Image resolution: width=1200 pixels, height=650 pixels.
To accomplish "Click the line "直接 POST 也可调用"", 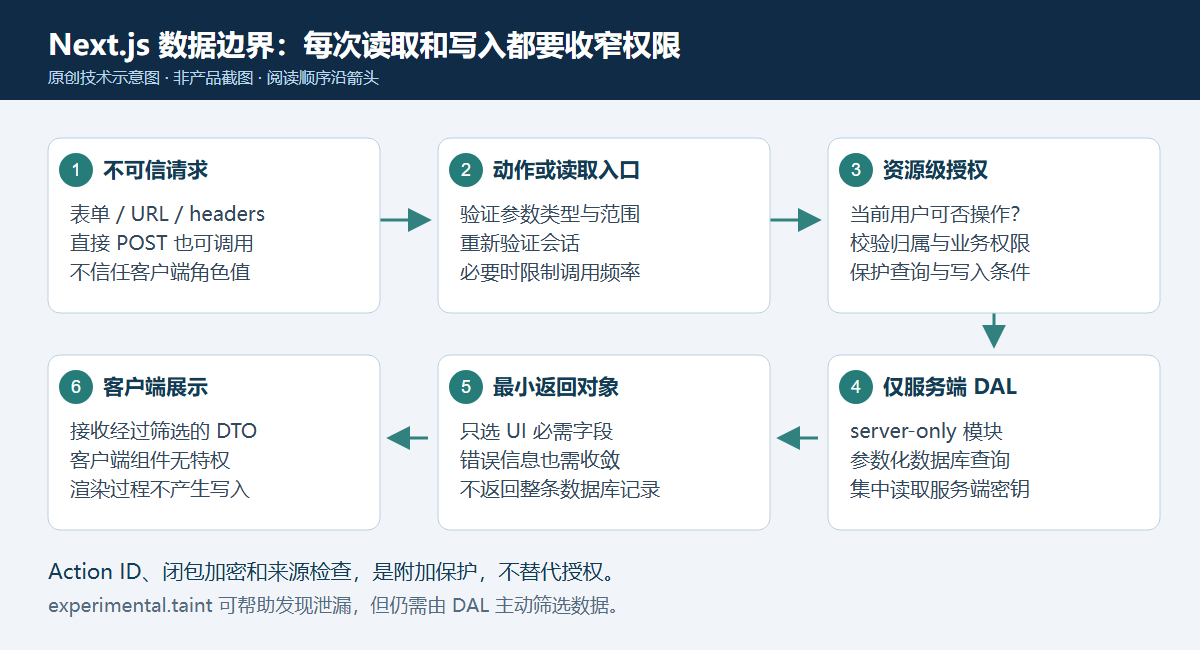I will pos(161,242).
